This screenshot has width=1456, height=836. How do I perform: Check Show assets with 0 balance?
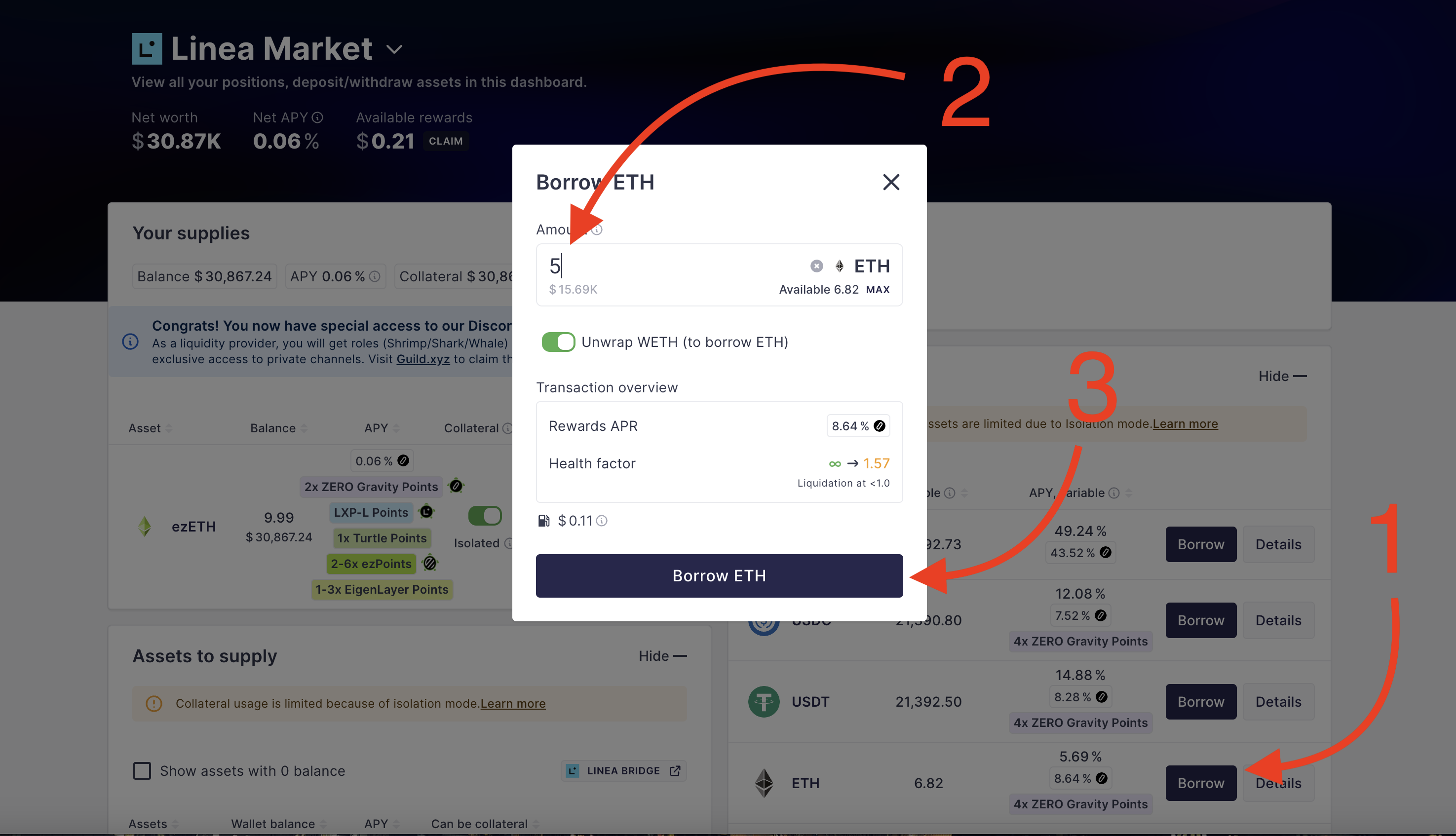[142, 770]
